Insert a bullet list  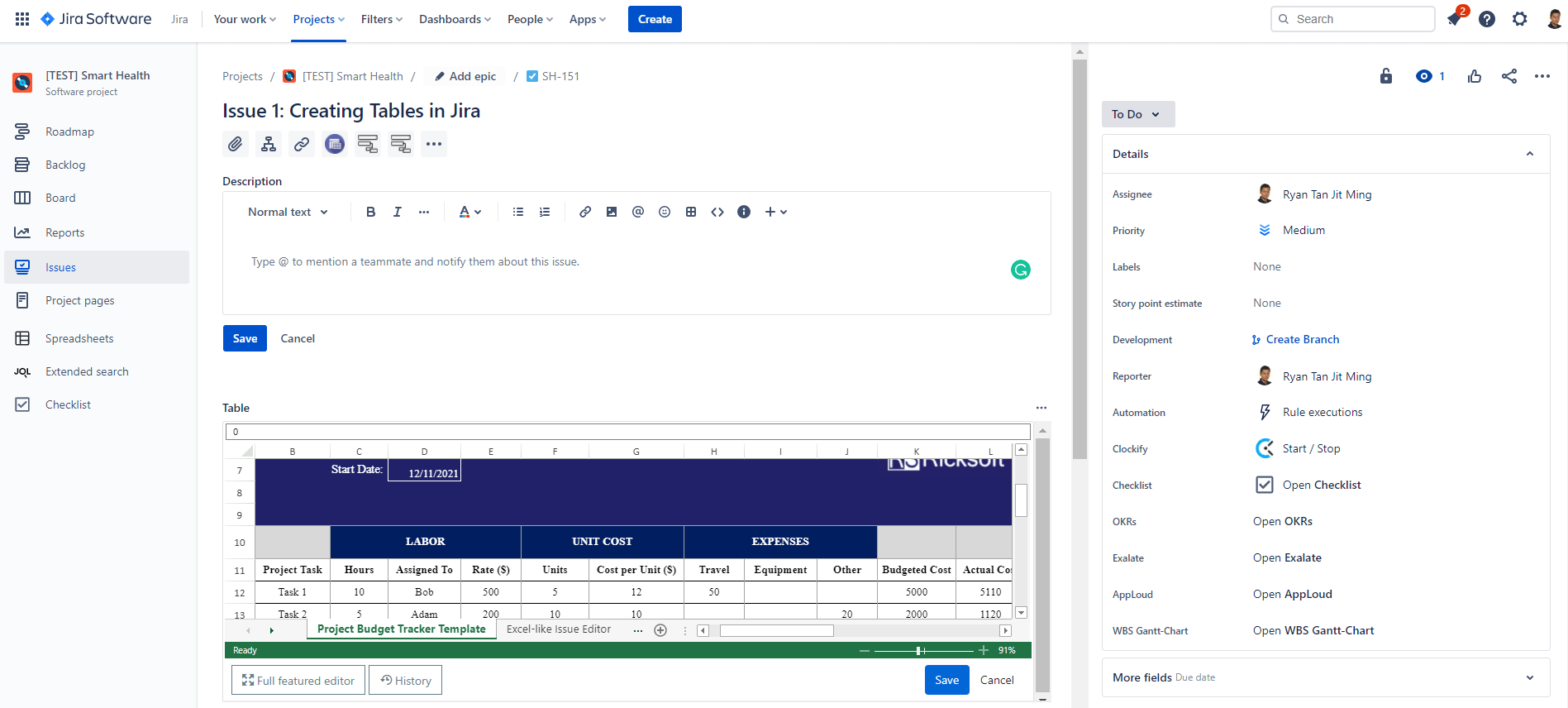click(x=518, y=212)
